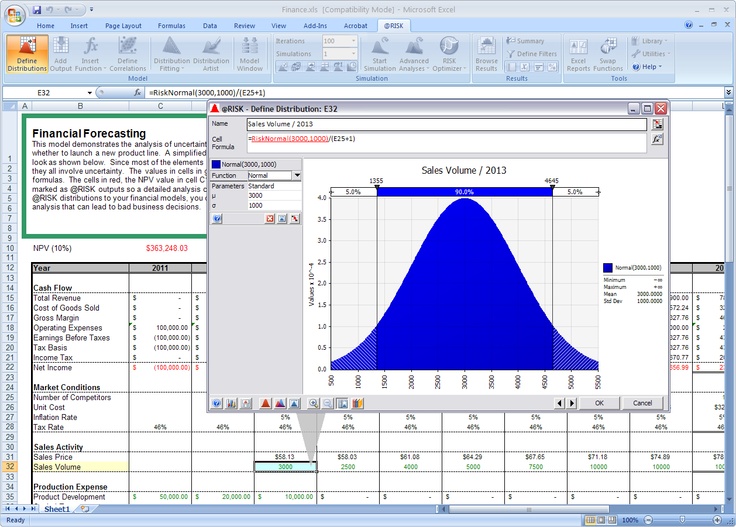This screenshot has height=527, width=736.
Task: Click the zoom in plus button in status bar
Action: (717, 520)
